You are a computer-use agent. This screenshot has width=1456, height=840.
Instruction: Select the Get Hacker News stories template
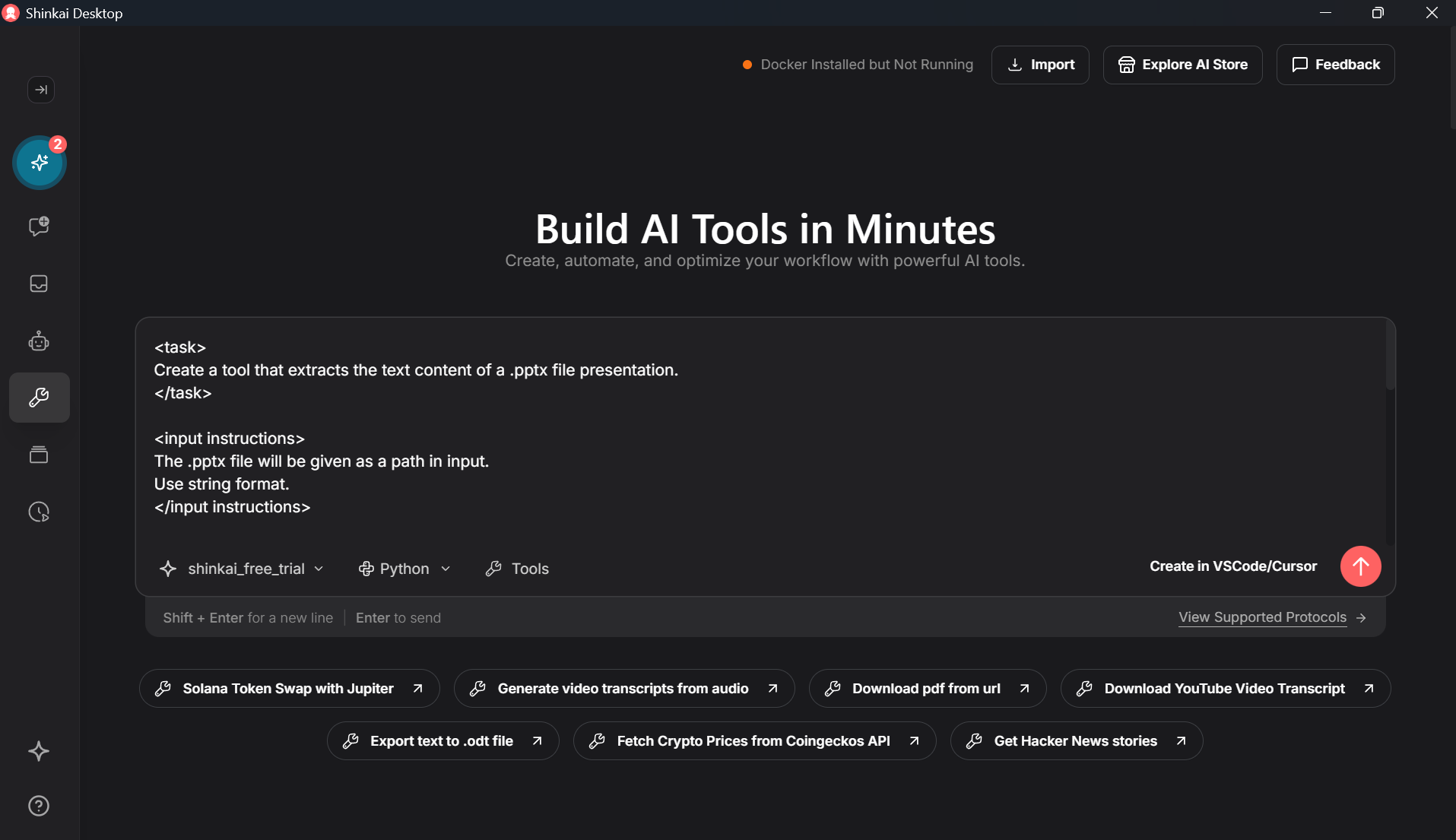coord(1075,740)
